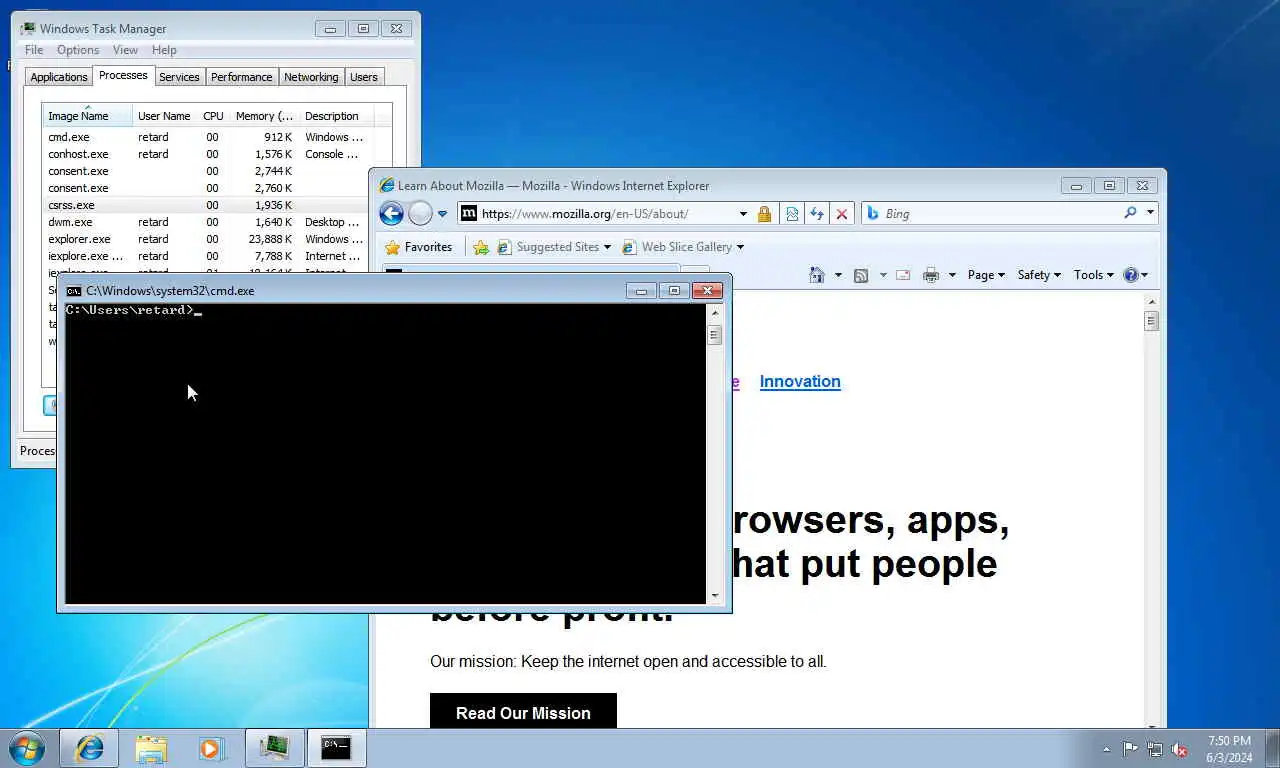
Task: Open the Page menu in Internet Explorer
Action: 986,275
